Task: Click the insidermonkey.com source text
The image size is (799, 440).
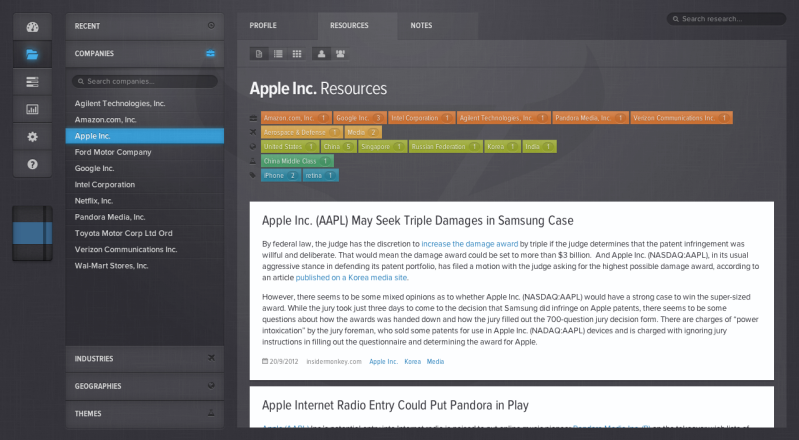Action: (x=334, y=361)
